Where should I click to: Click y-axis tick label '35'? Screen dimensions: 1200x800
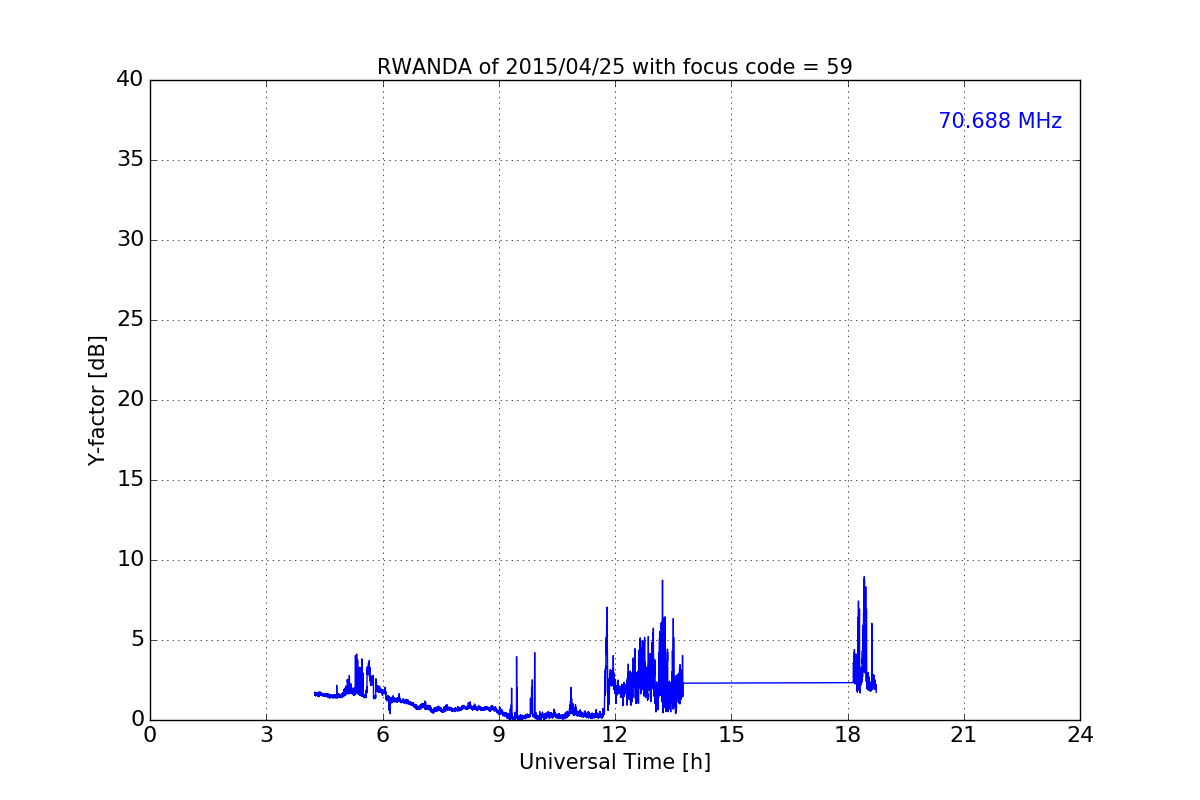pos(130,160)
